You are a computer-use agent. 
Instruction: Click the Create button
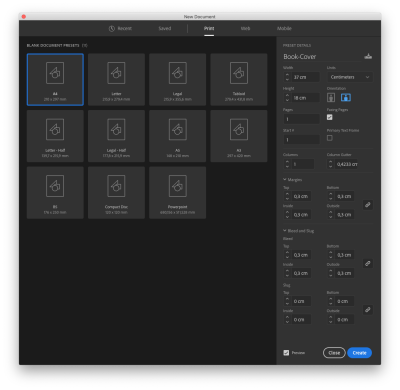(359, 353)
